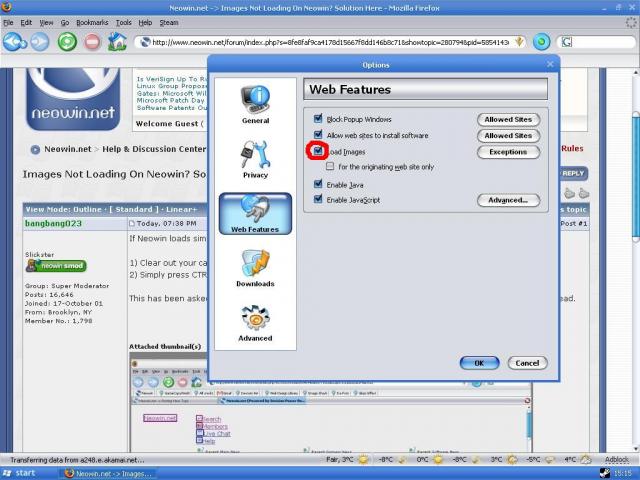Click the Exceptions button for images
Image resolution: width=640 pixels, height=480 pixels.
509,152
